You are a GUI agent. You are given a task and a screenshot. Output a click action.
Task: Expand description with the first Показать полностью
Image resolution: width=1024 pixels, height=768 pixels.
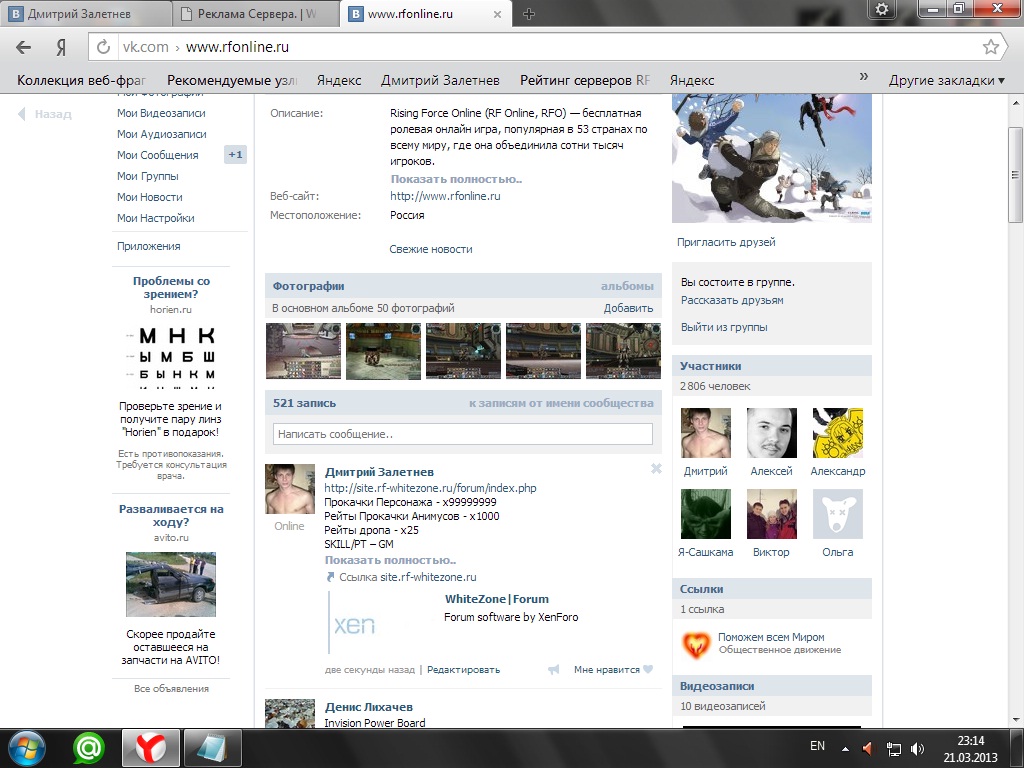456,179
